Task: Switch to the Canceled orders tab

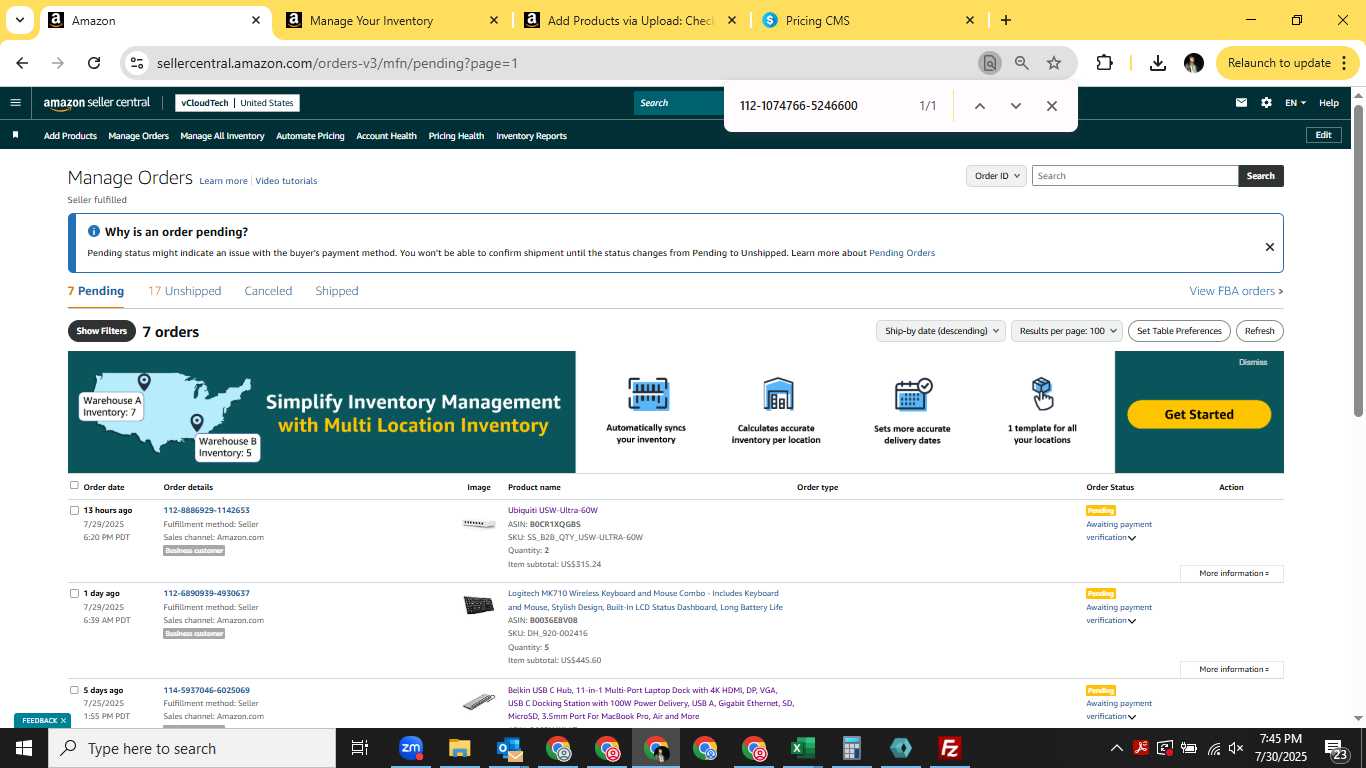Action: (x=268, y=291)
